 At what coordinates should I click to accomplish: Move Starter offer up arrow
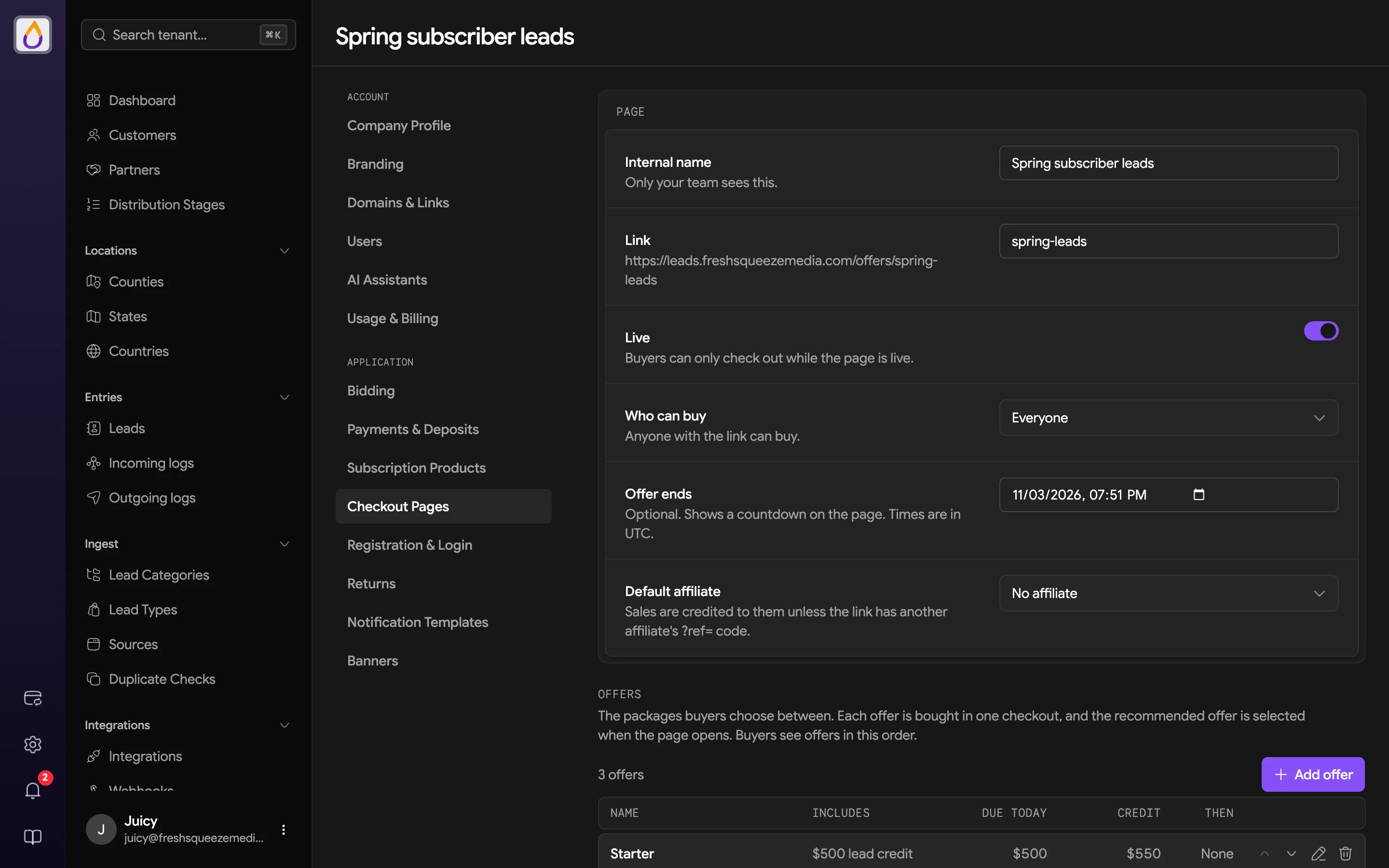pos(1265,854)
